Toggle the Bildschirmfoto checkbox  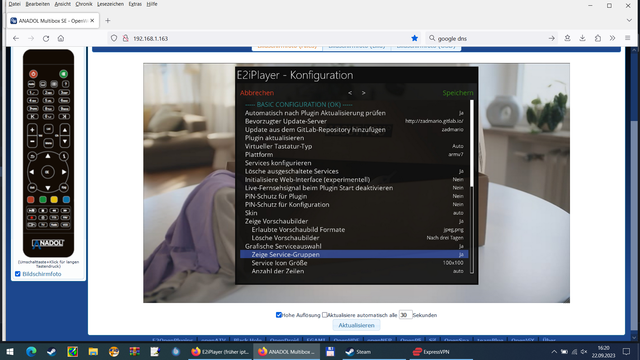18,274
